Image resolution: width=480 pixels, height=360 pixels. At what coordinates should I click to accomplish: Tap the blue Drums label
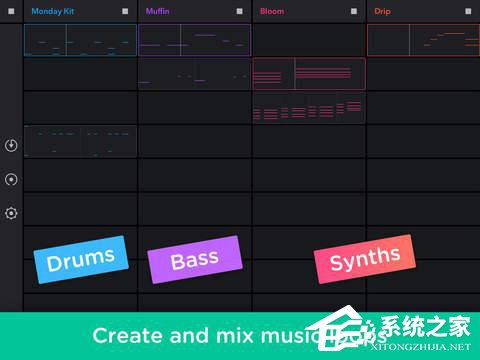pyautogui.click(x=81, y=260)
